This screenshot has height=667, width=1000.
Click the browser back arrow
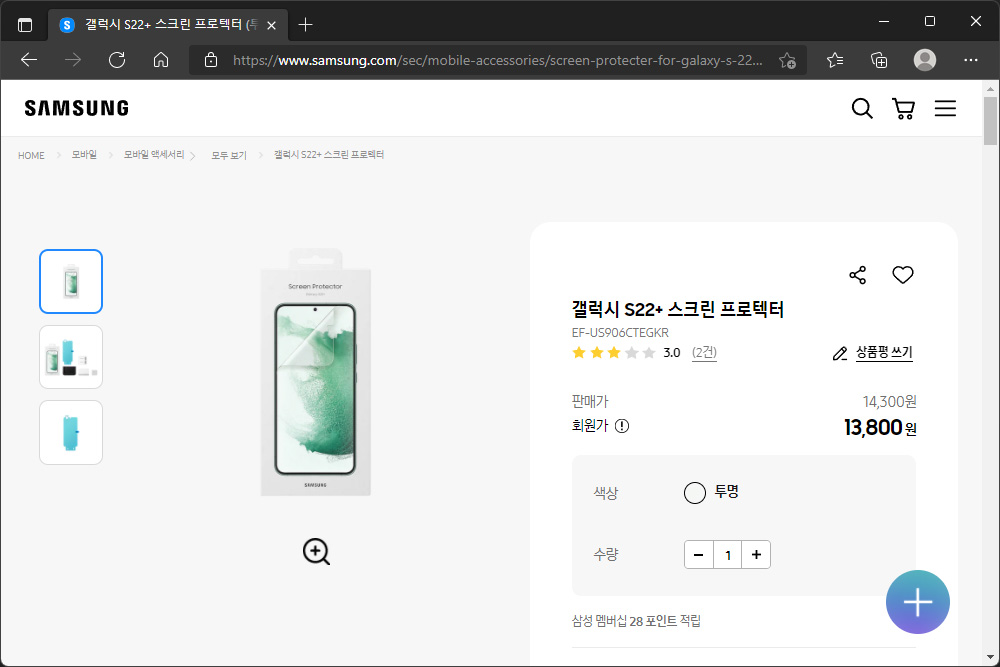click(29, 60)
